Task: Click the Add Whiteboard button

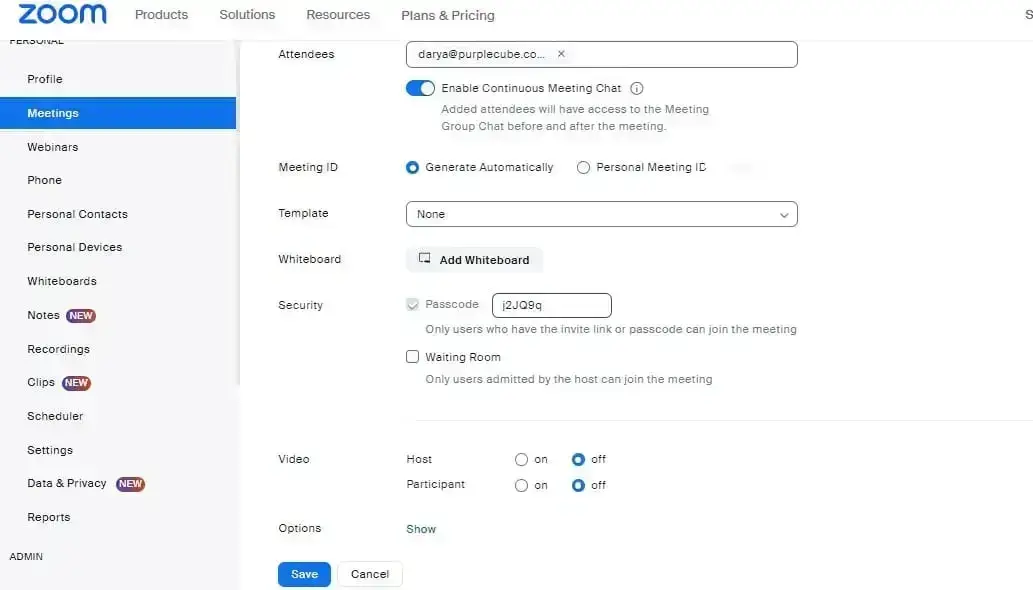Action: click(x=474, y=259)
